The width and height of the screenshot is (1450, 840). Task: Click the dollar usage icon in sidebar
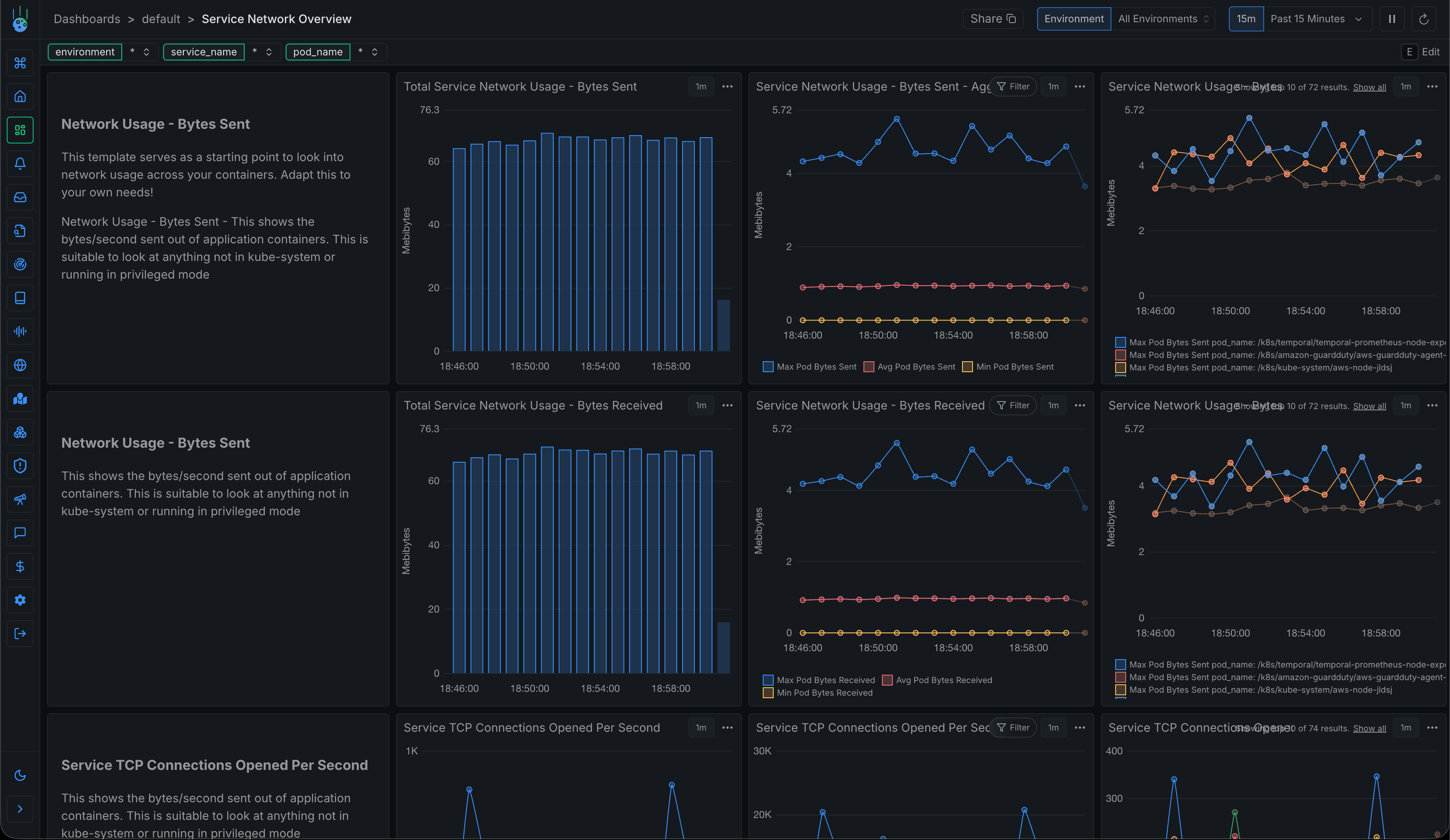pos(20,566)
